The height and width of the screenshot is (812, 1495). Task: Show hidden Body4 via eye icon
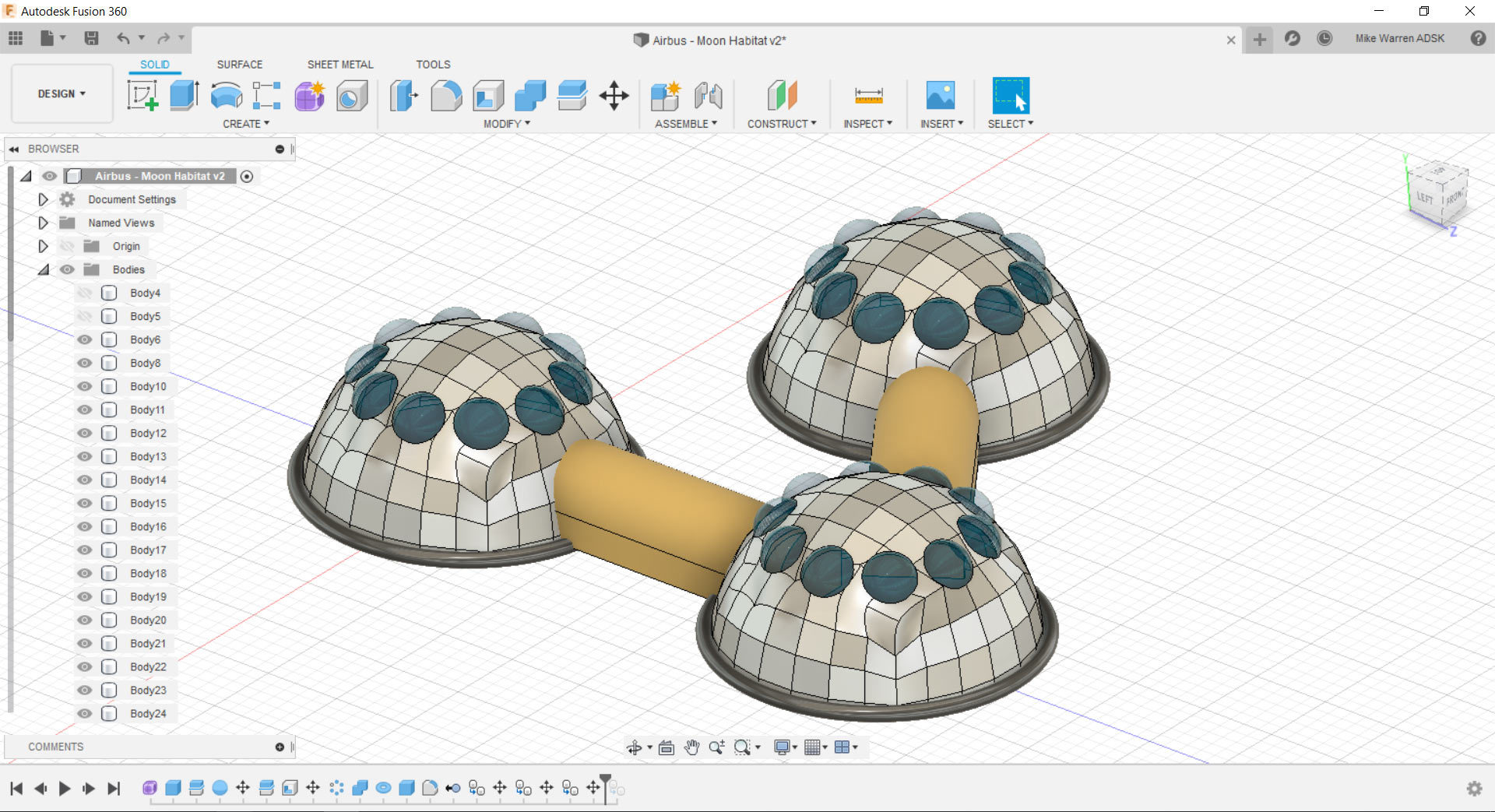pyautogui.click(x=85, y=293)
